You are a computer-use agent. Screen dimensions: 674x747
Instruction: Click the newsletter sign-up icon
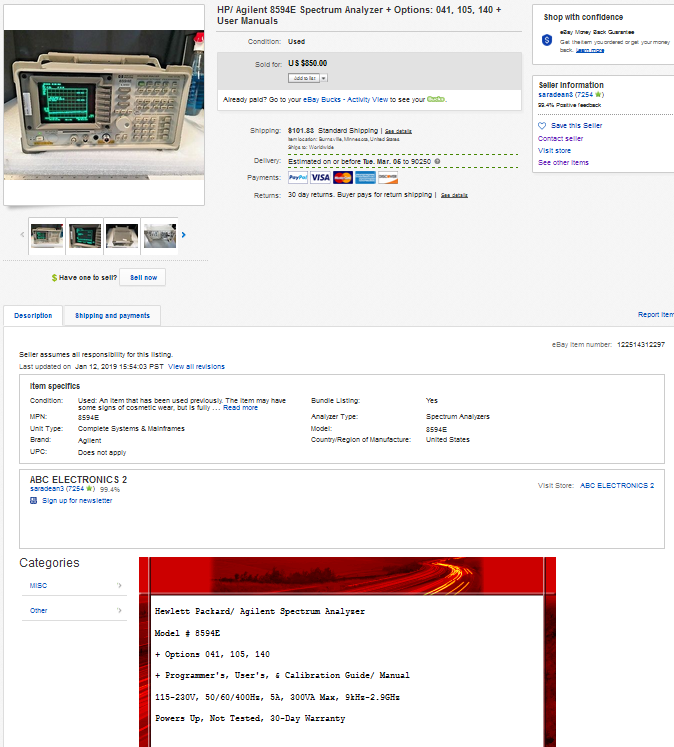point(33,501)
